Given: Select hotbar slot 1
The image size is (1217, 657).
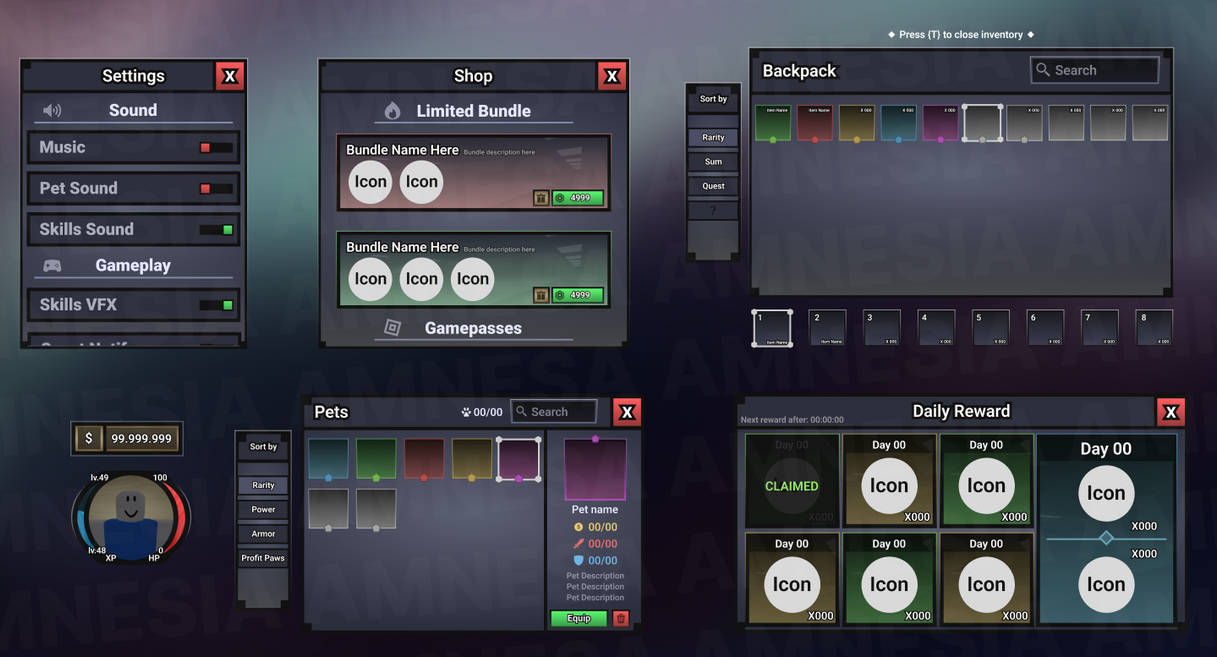Looking at the screenshot, I should [x=772, y=328].
